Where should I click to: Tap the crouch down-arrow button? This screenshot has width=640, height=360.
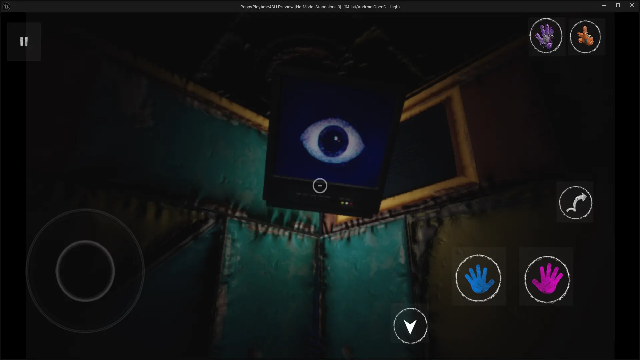(411, 326)
